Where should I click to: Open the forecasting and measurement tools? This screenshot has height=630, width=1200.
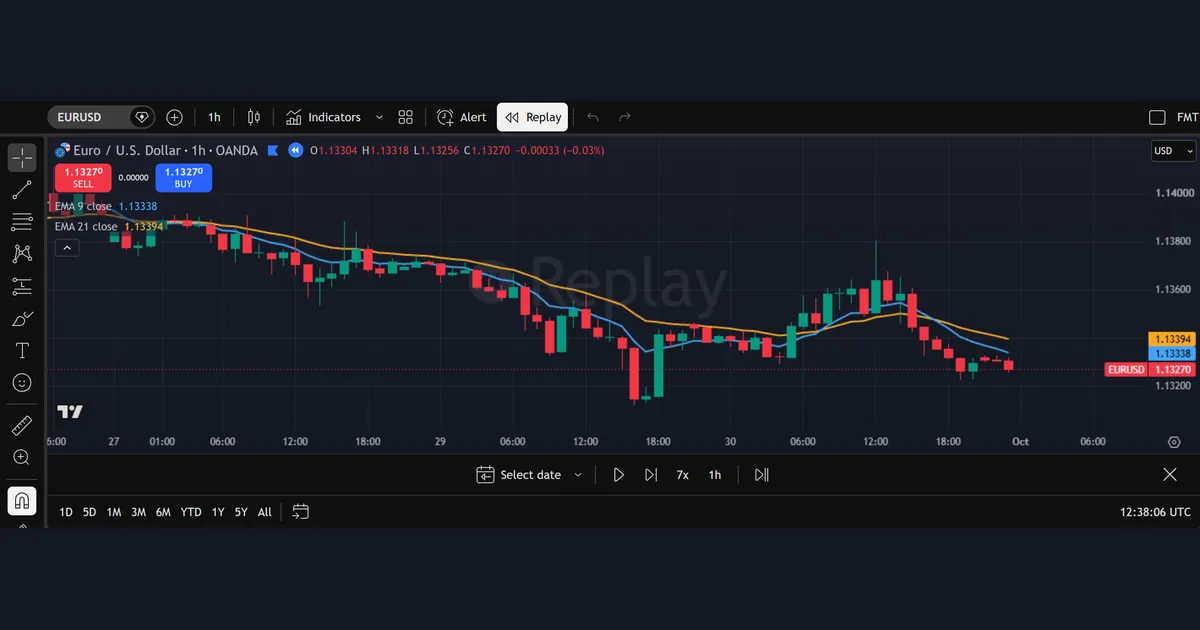click(x=22, y=287)
